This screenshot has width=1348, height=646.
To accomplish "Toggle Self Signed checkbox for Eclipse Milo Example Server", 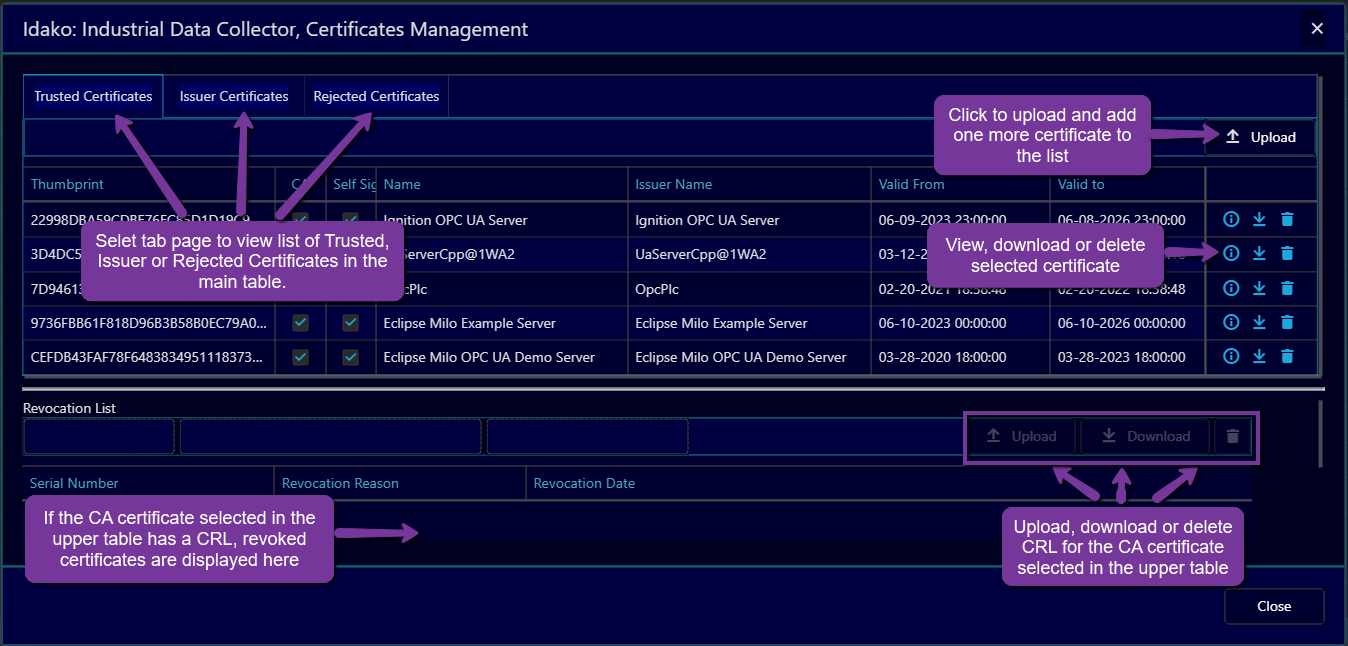I will (x=351, y=323).
